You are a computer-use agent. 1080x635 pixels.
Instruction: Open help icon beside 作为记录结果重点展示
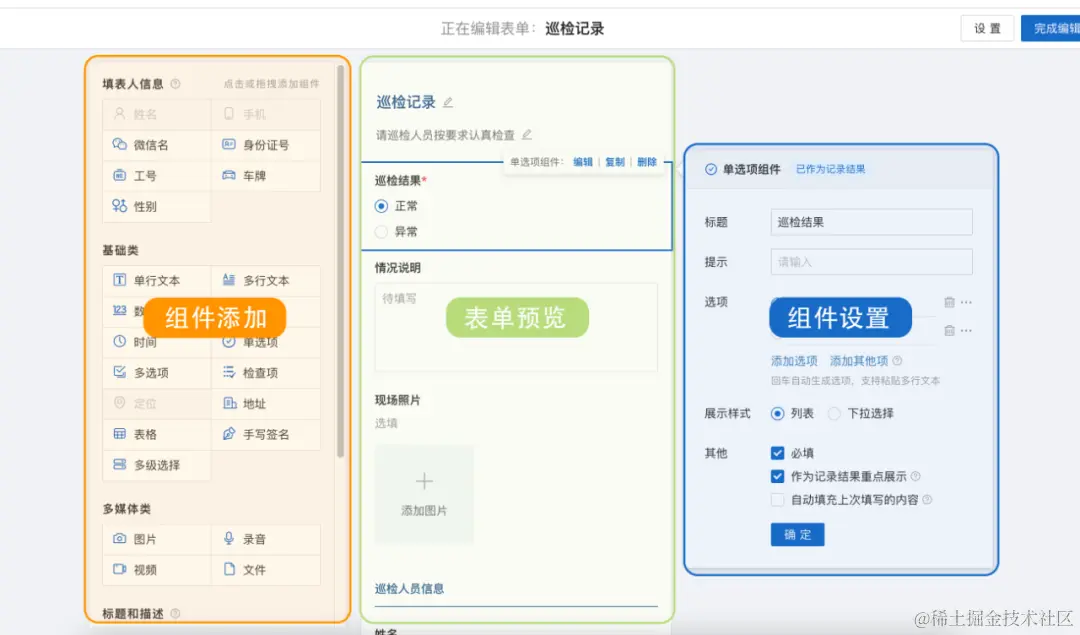[915, 476]
